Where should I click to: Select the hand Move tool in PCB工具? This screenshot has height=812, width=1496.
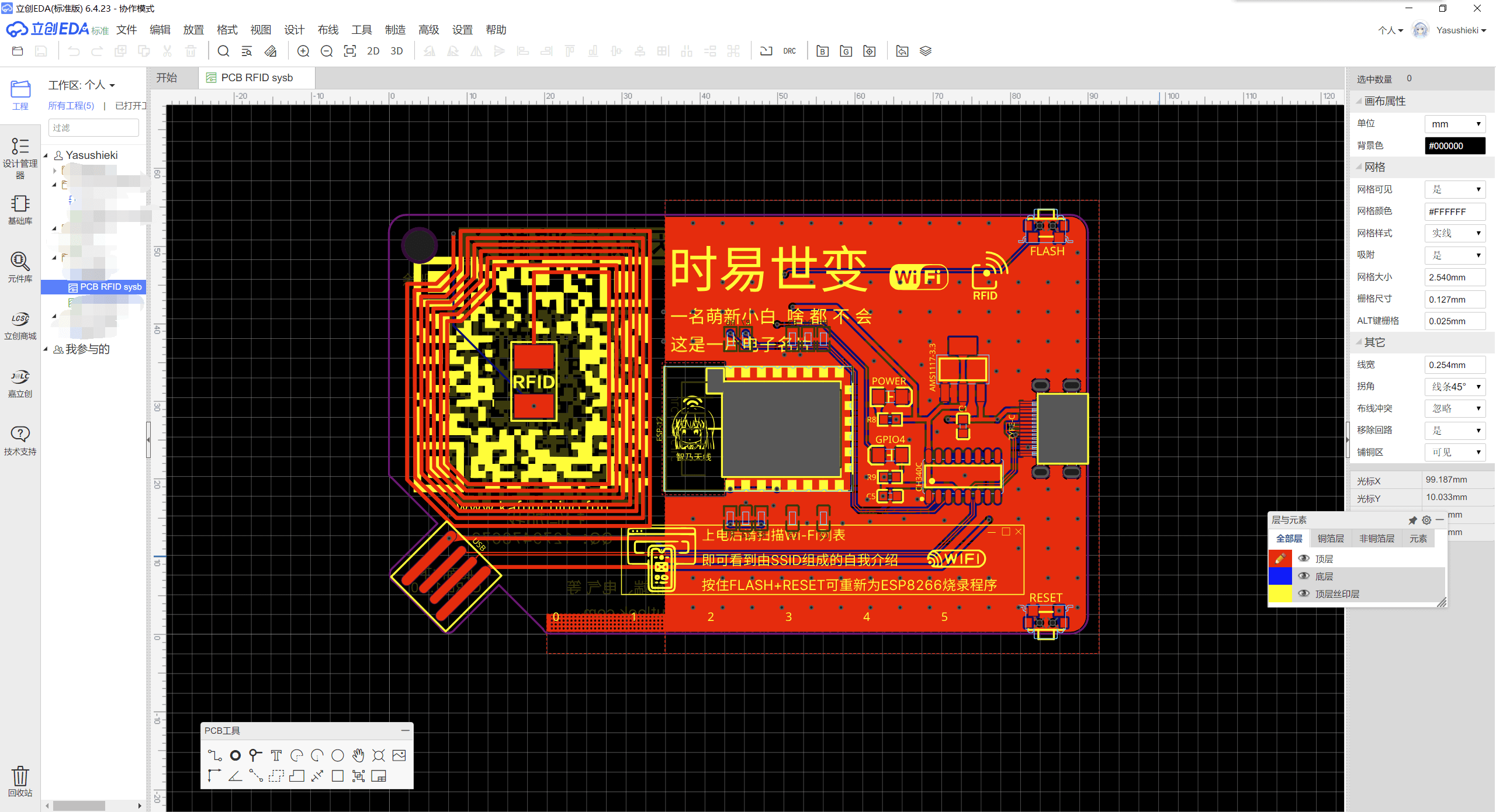(358, 755)
